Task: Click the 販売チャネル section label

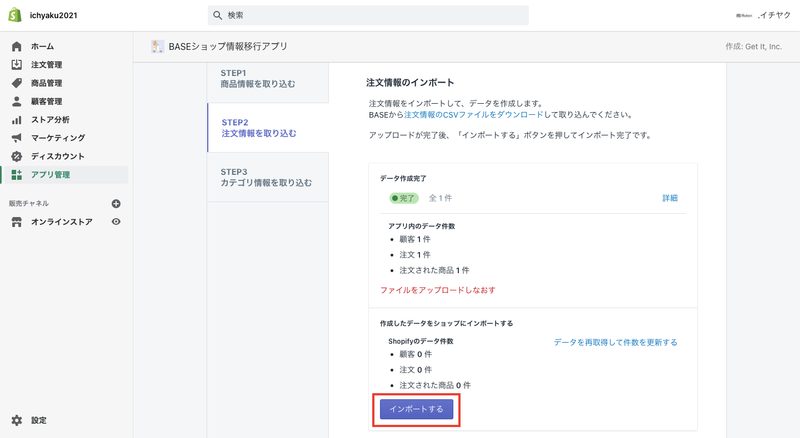Action: click(29, 203)
